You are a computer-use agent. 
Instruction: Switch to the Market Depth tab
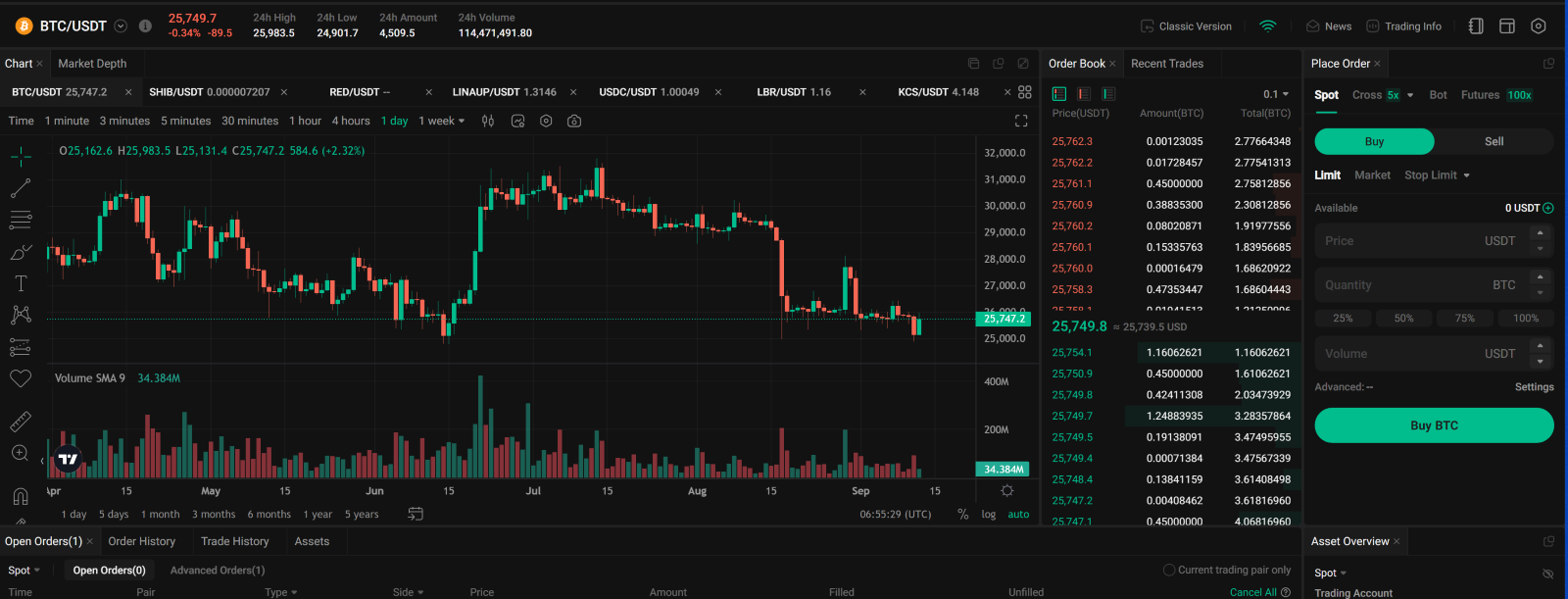point(92,64)
